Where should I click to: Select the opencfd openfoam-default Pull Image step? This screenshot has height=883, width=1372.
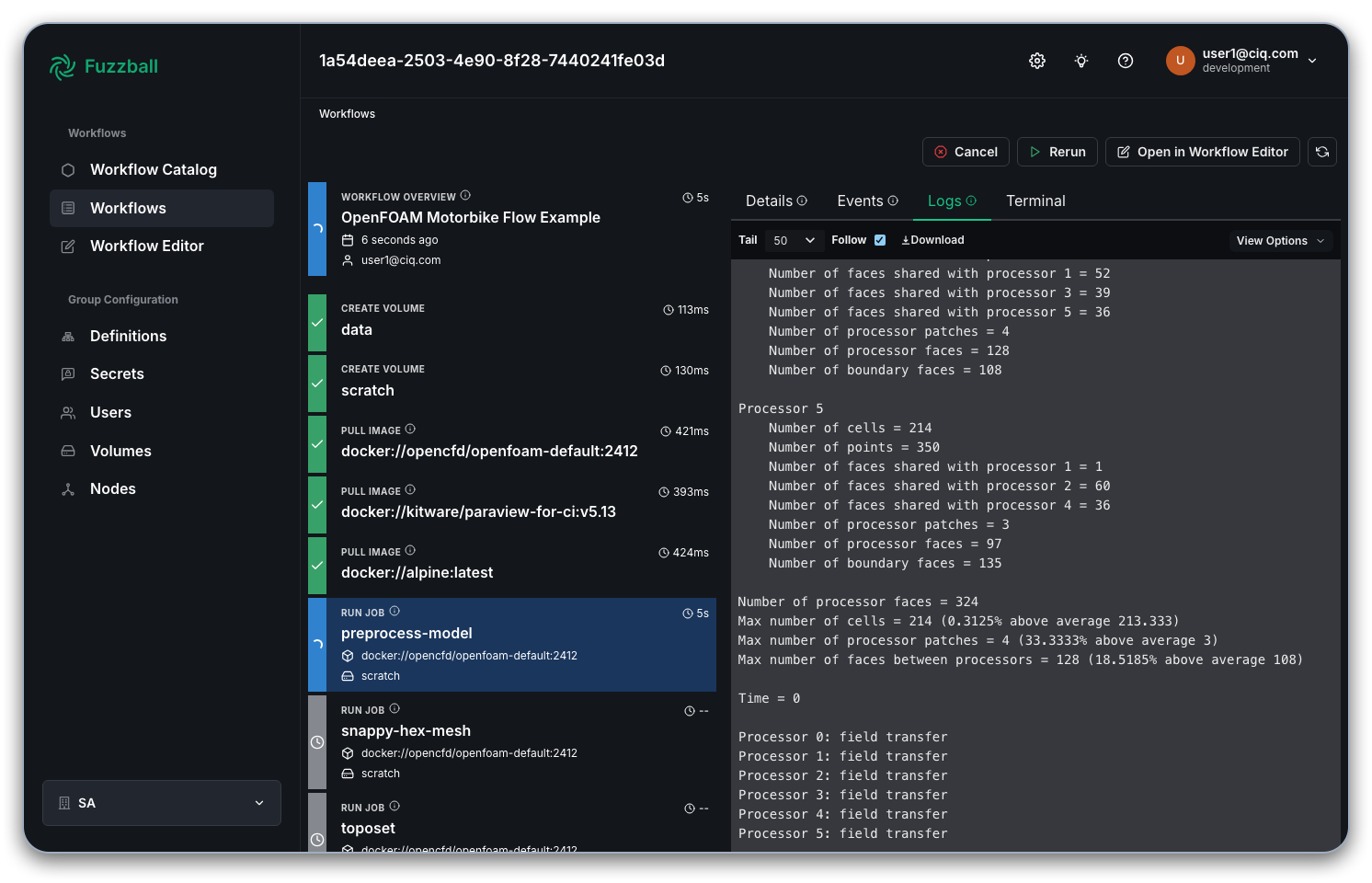tap(512, 444)
